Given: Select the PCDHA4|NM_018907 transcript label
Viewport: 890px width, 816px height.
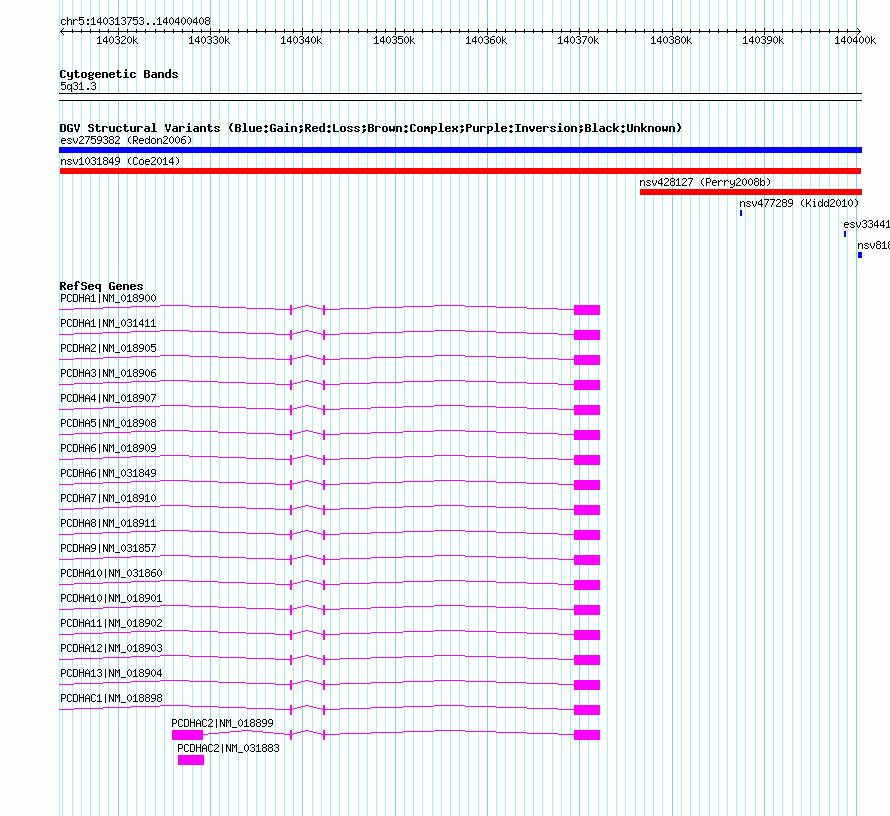Looking at the screenshot, I should coord(108,398).
